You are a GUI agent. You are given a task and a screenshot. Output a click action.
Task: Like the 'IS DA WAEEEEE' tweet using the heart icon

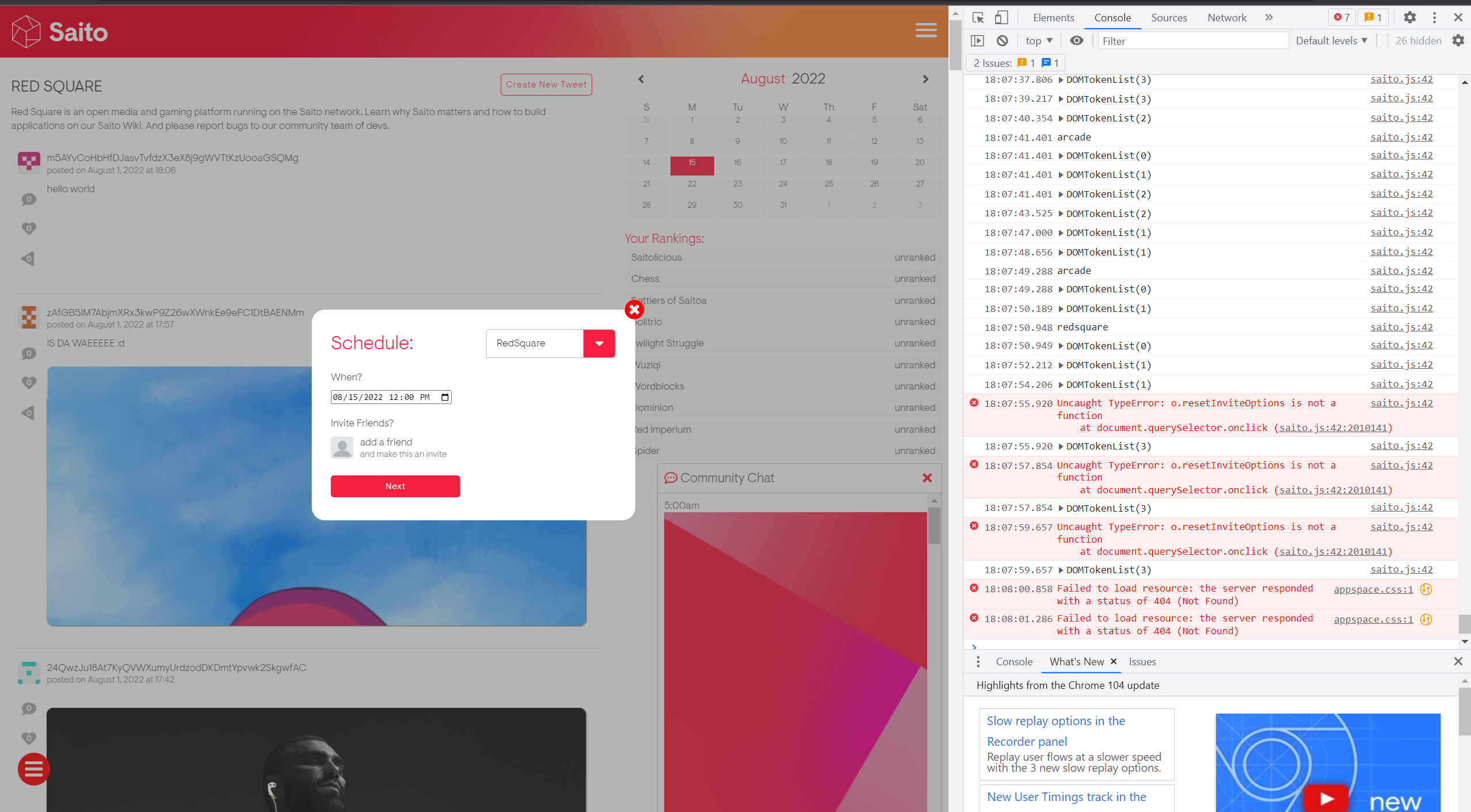click(28, 382)
